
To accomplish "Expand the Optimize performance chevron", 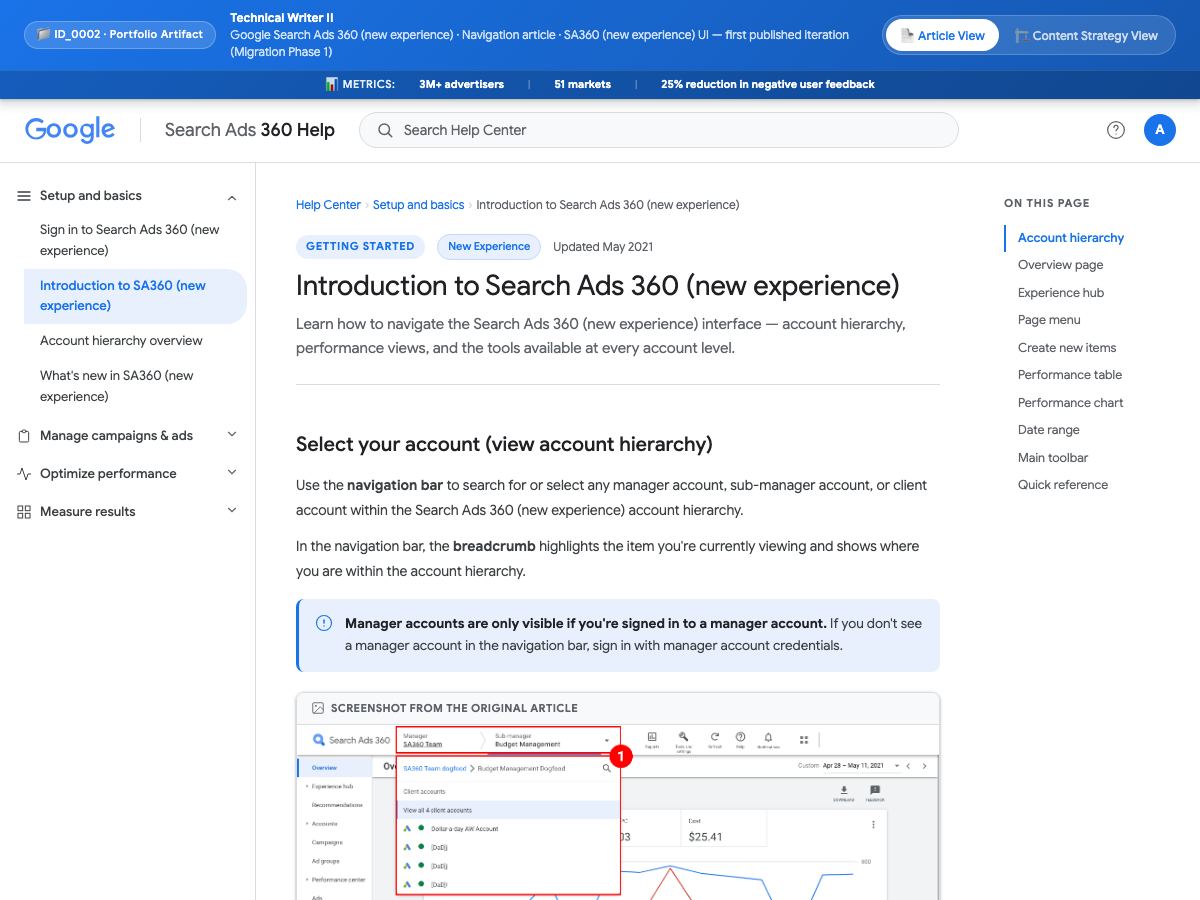I will click(232, 473).
